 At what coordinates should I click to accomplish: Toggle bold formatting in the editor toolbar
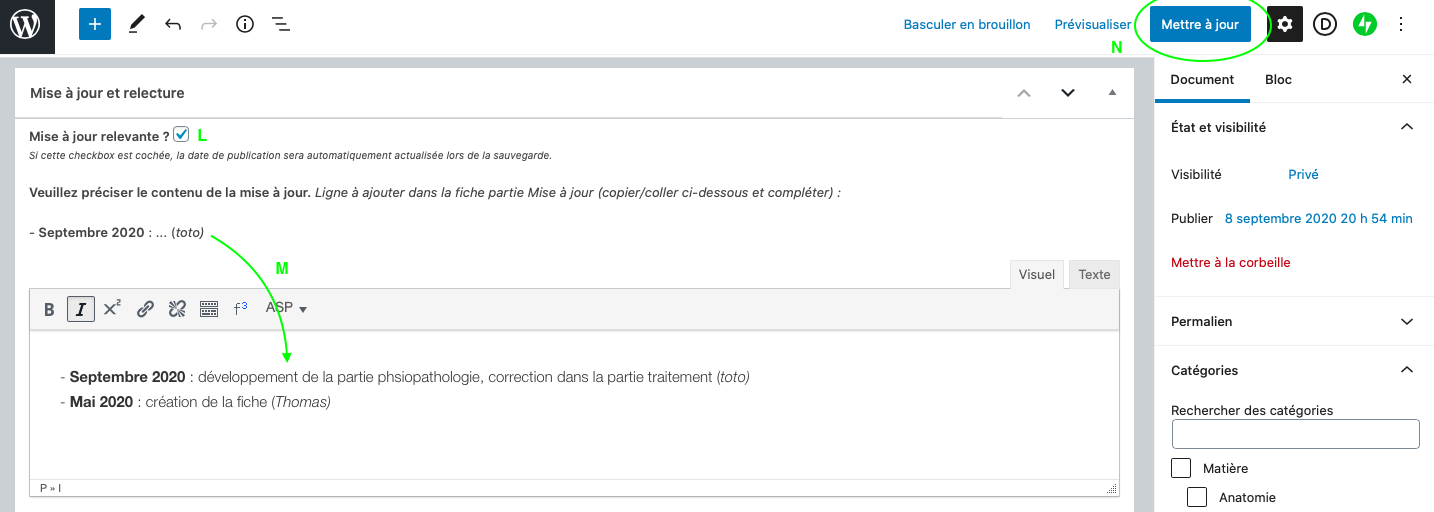(49, 309)
